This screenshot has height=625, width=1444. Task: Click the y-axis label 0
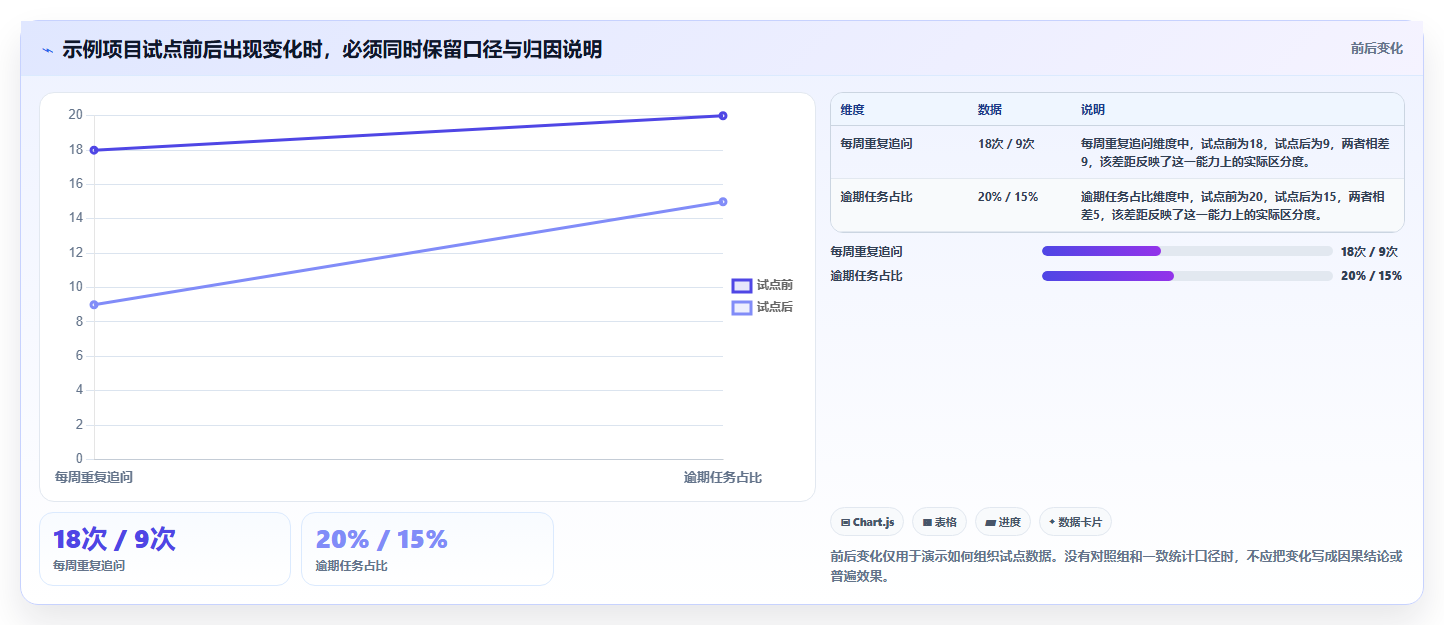click(x=79, y=459)
